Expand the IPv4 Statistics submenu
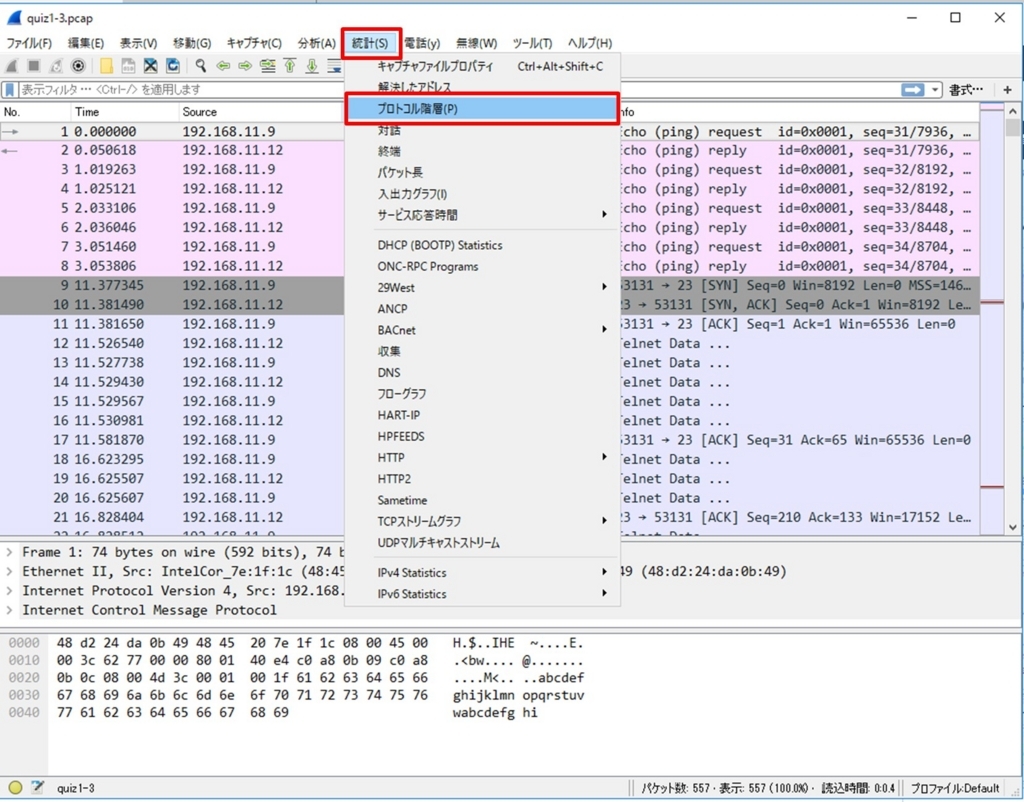Image resolution: width=1024 pixels, height=802 pixels. pyautogui.click(x=604, y=572)
